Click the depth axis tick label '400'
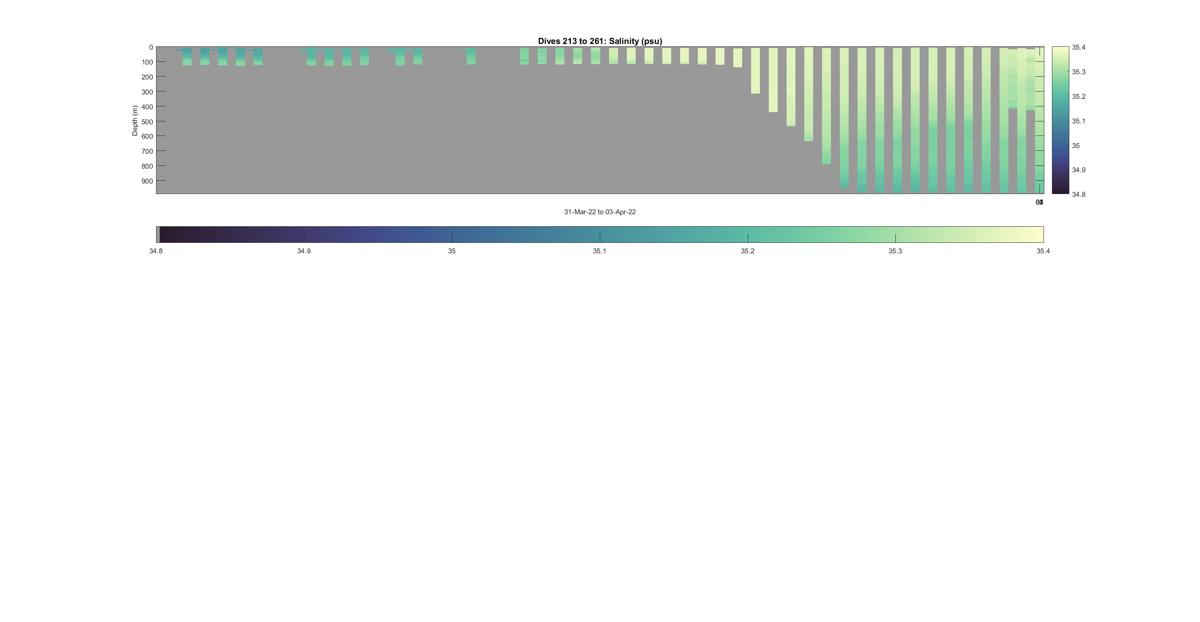Viewport: 1200px width, 622px height. coord(147,107)
